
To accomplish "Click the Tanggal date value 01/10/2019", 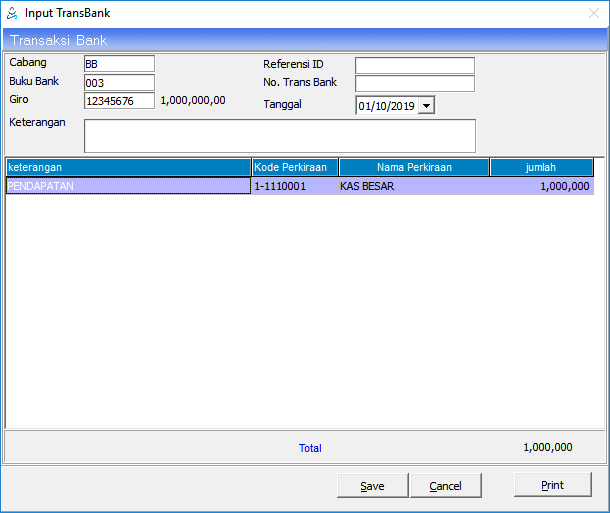I will 386,106.
